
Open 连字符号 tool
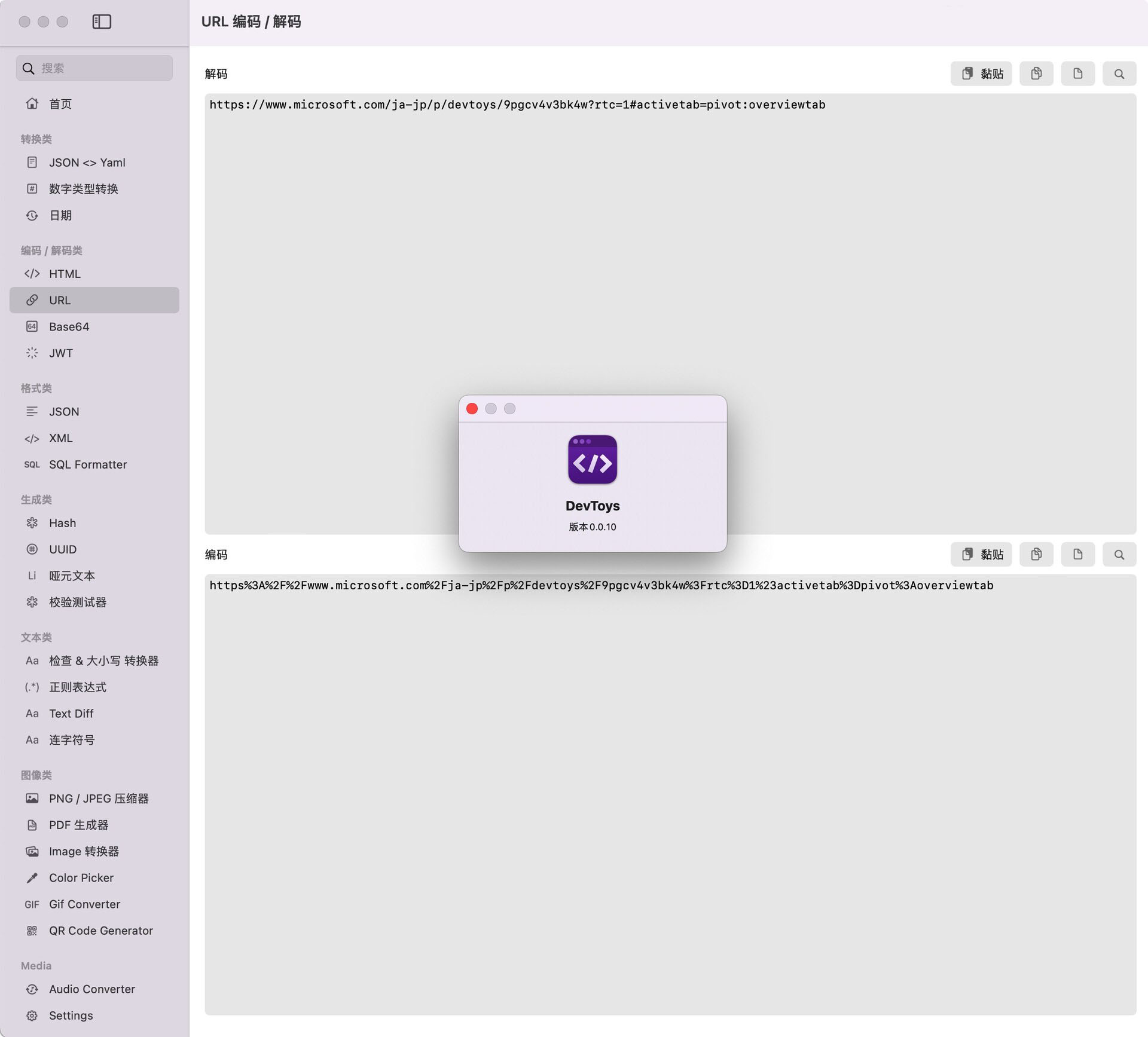94,740
